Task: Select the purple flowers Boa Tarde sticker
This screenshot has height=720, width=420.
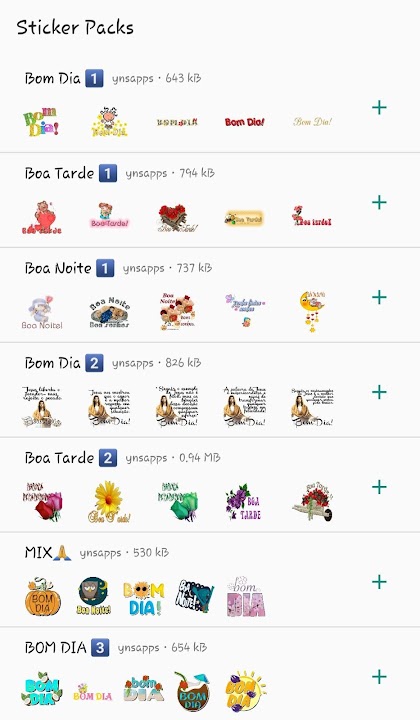Action: (243, 502)
